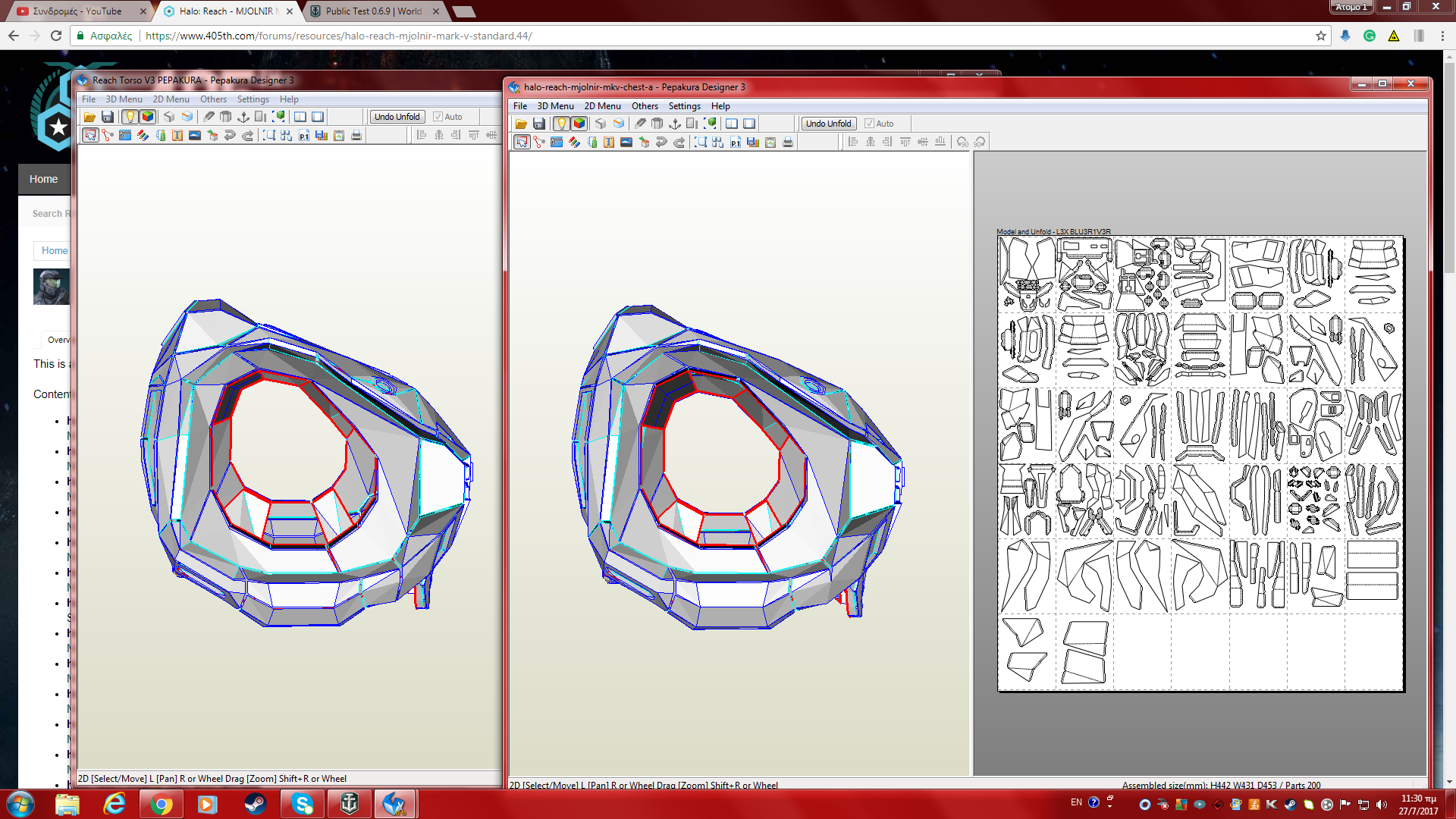
Task: Click Undo Unfold in Reach Torso V3 window
Action: click(397, 117)
